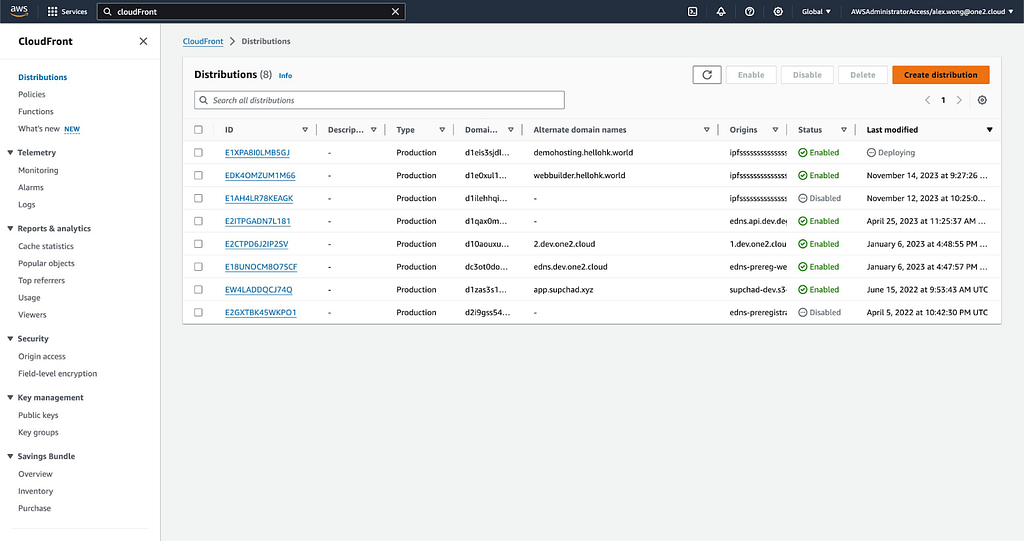Collapse the Reports & analytics section

[10, 229]
